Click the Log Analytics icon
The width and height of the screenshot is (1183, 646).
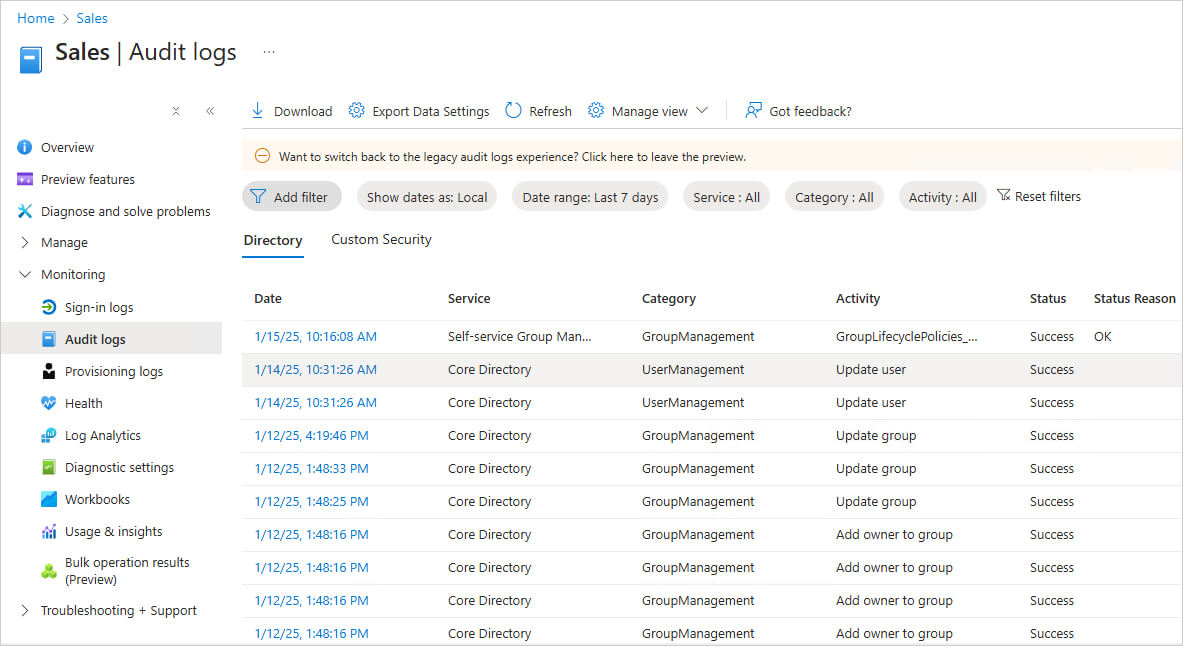click(49, 435)
